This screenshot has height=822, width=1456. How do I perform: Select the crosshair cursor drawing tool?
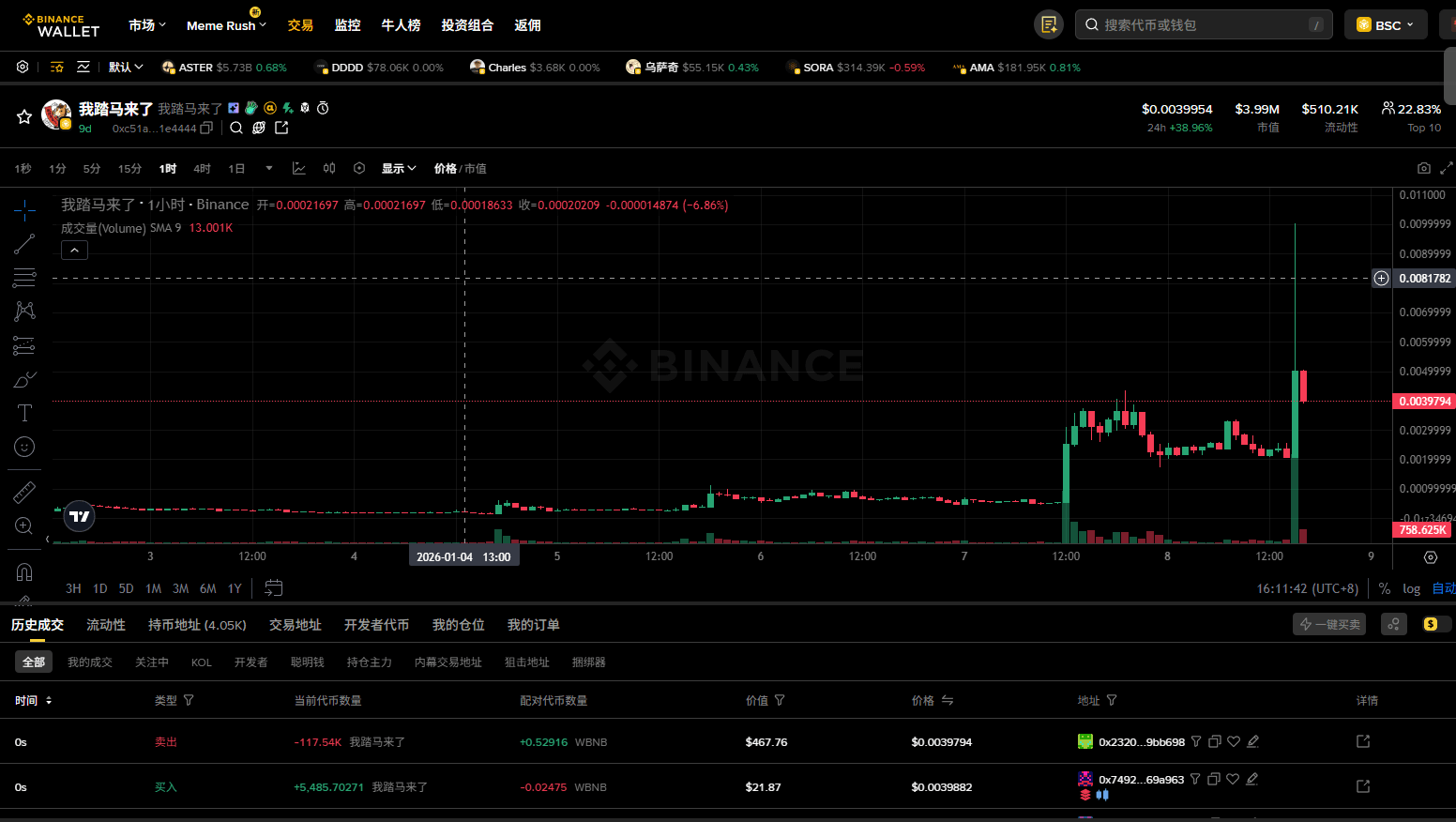pyautogui.click(x=24, y=208)
